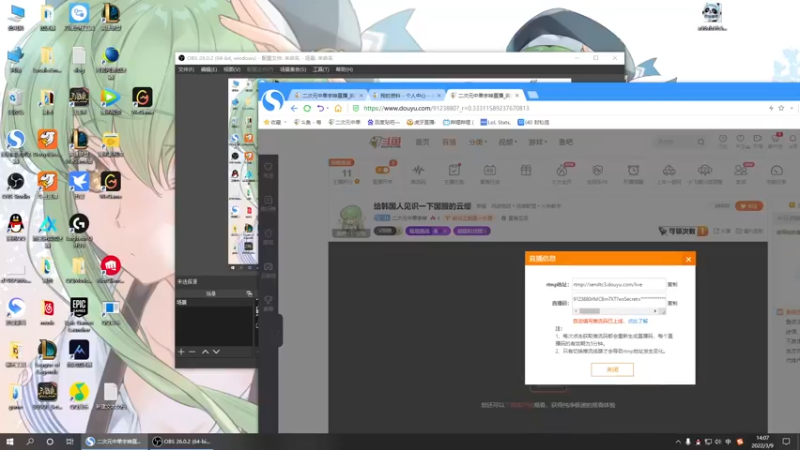The width and height of the screenshot is (800, 450).
Task: Click the green security shield in address bar
Action: (x=356, y=108)
